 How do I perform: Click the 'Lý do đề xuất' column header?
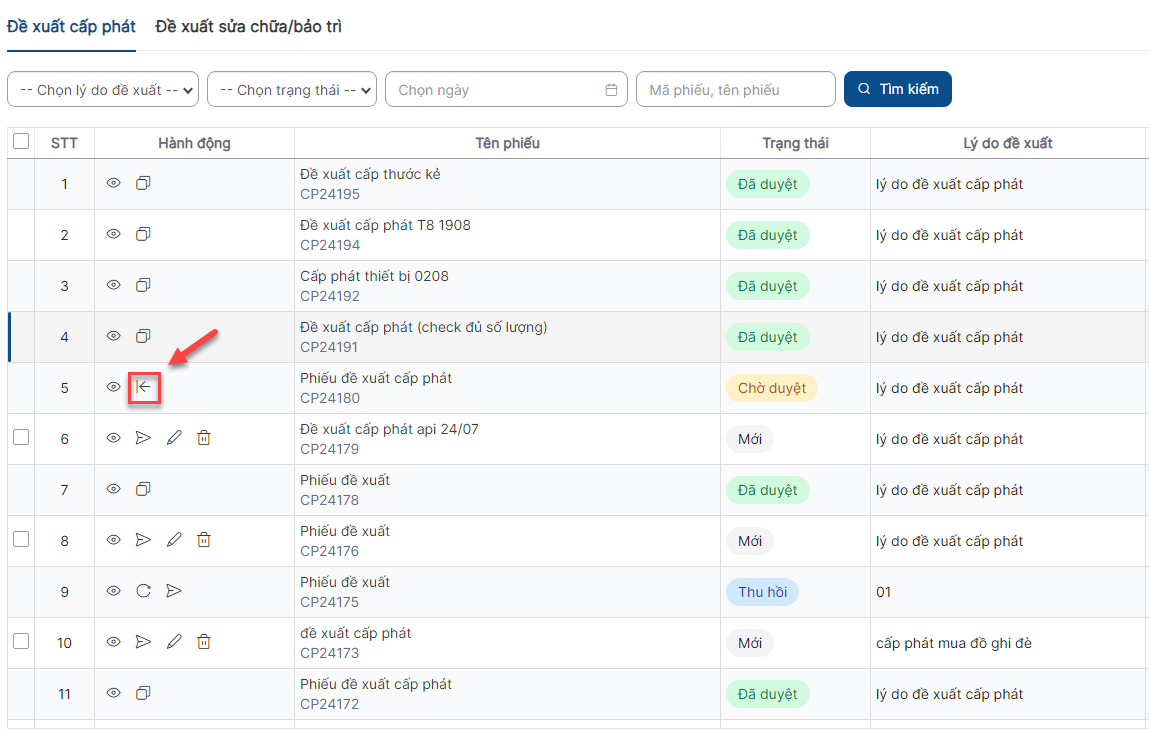(x=1008, y=143)
